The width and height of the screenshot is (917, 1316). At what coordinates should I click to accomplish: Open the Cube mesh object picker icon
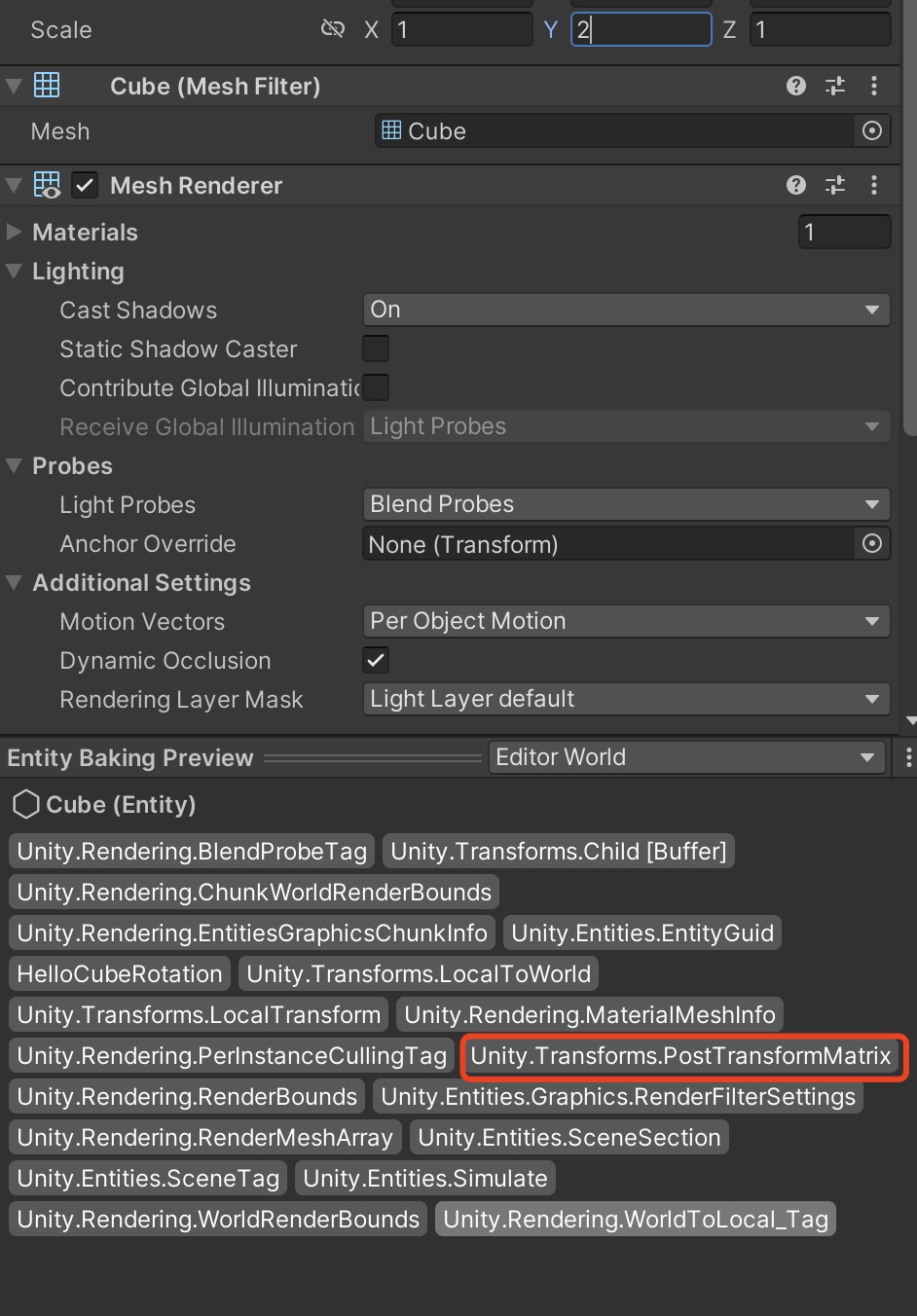(871, 130)
